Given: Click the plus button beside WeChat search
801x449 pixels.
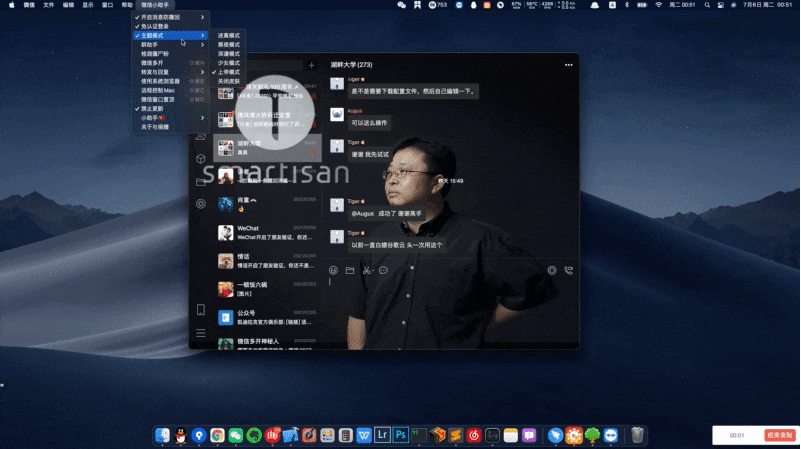Looking at the screenshot, I should coord(311,65).
